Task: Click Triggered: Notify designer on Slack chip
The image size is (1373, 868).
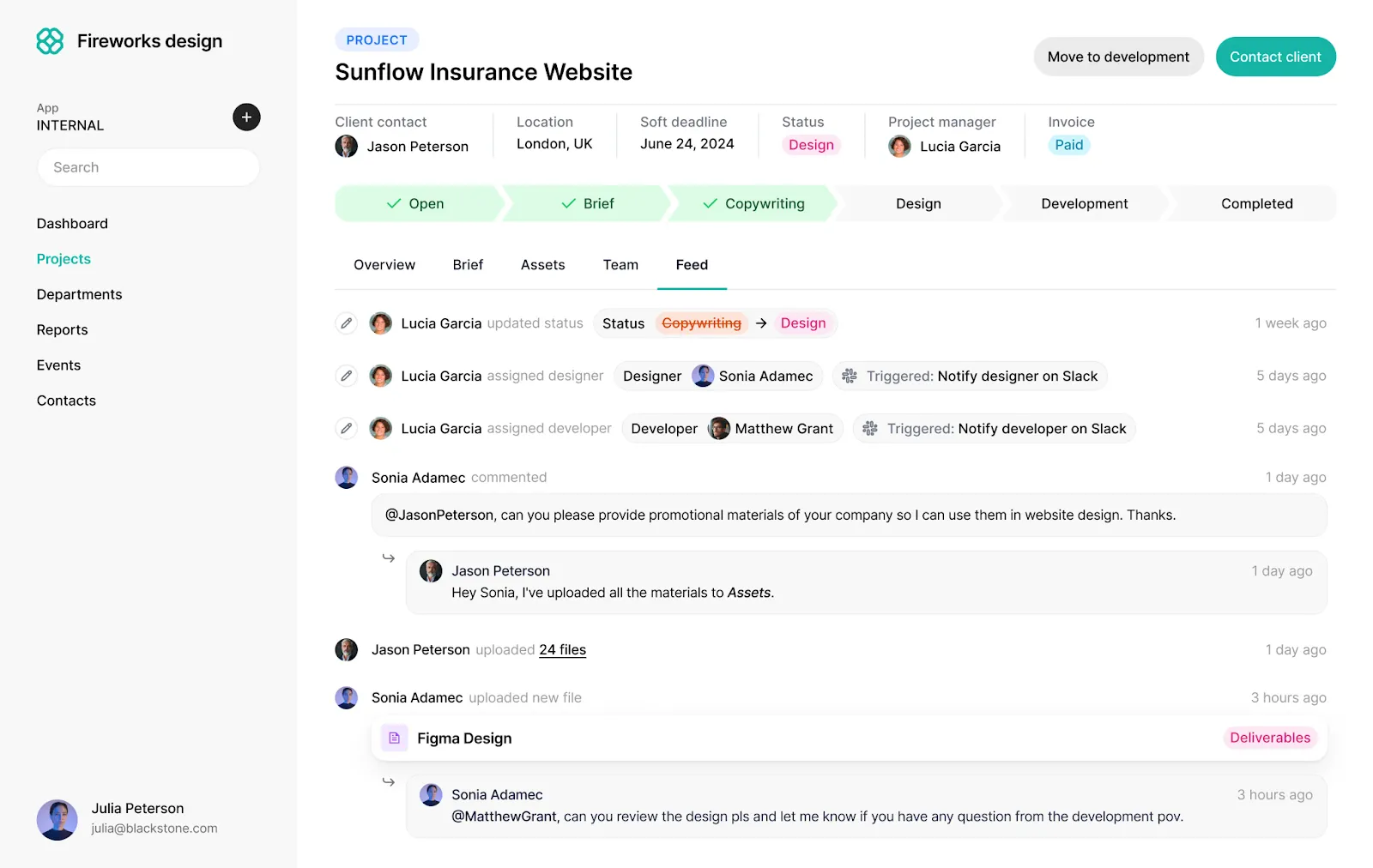Action: point(970,376)
